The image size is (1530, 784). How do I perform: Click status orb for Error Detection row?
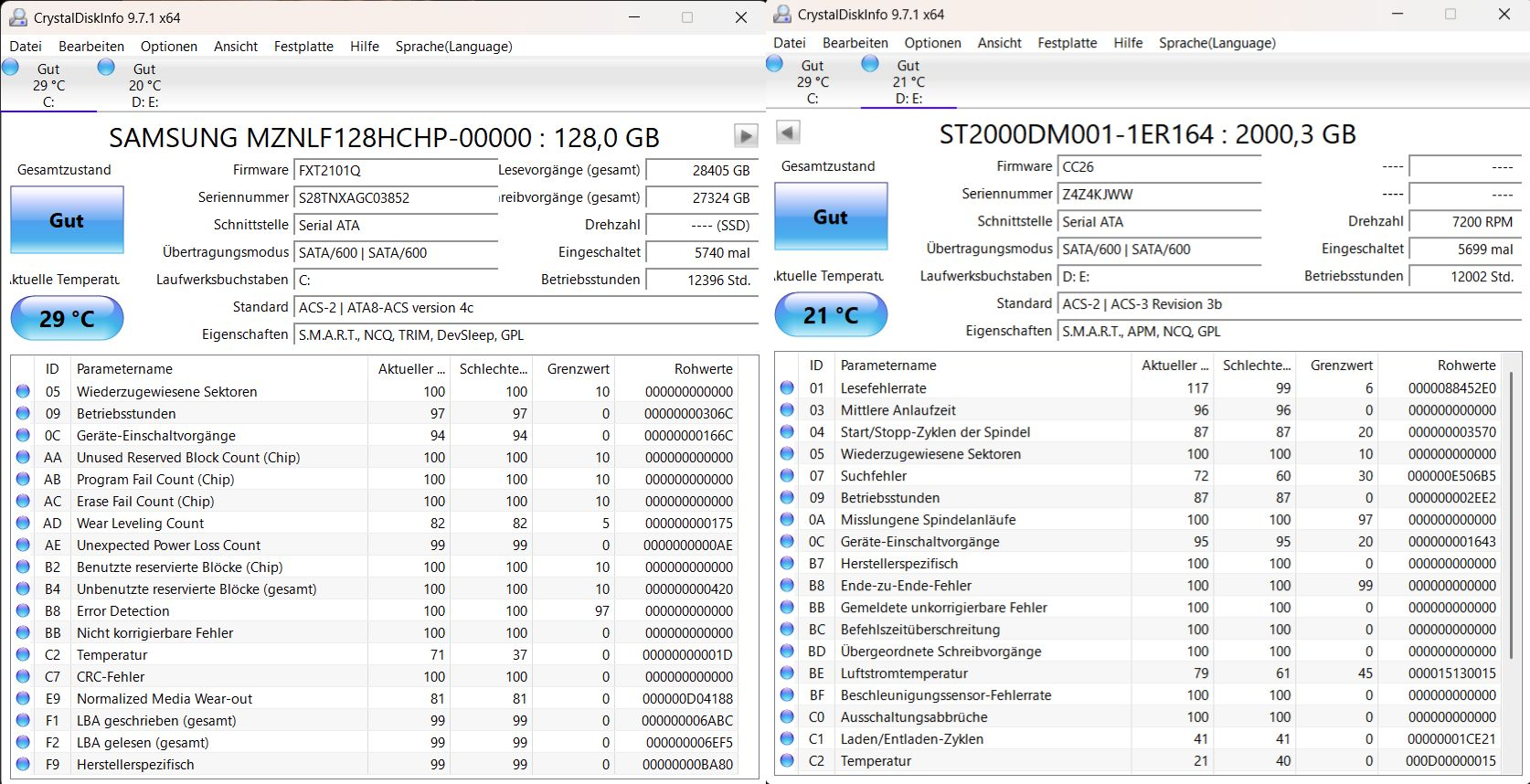pyautogui.click(x=23, y=610)
